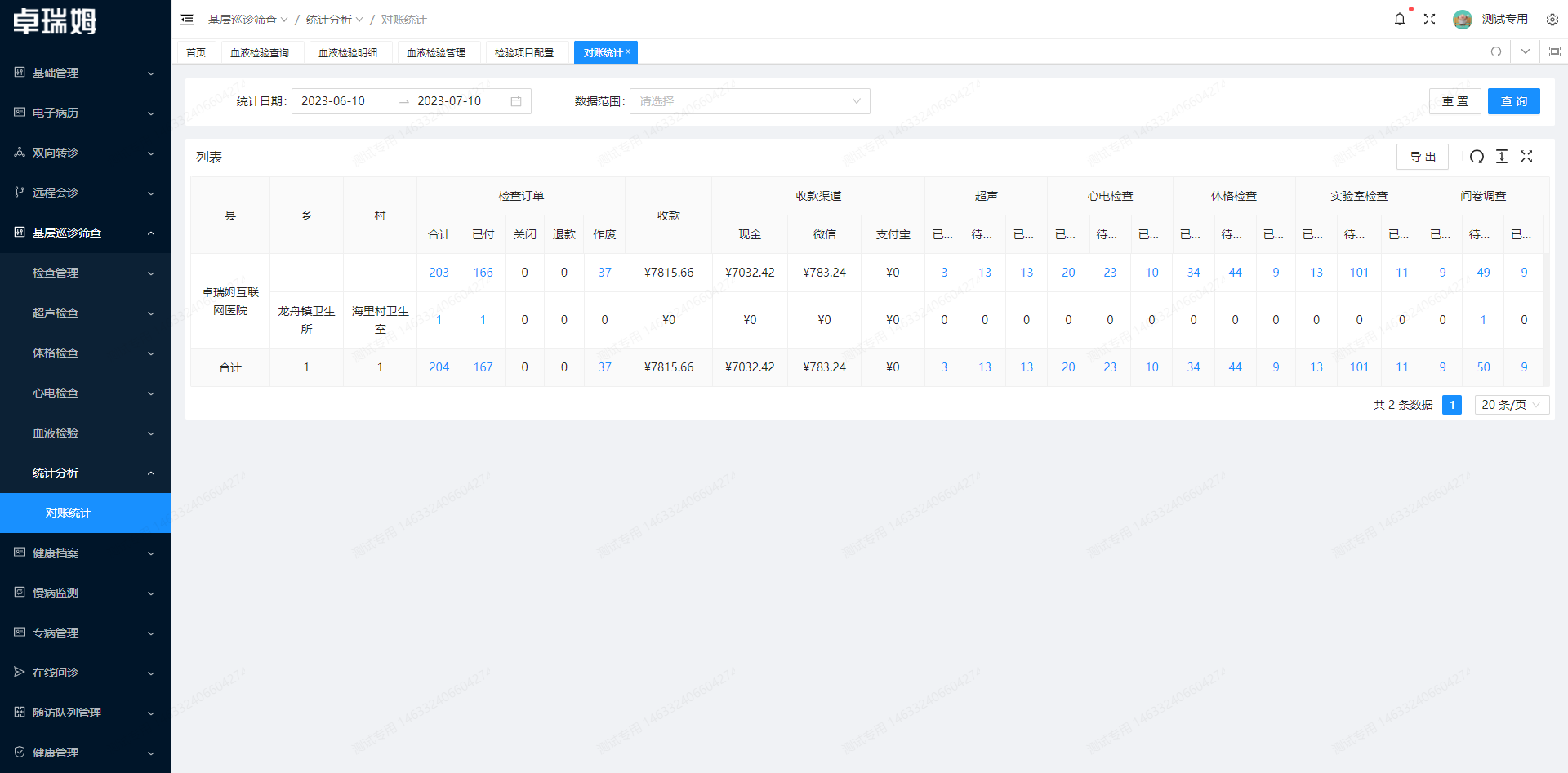
Task: Close the 对账统计 tab
Action: [x=628, y=51]
